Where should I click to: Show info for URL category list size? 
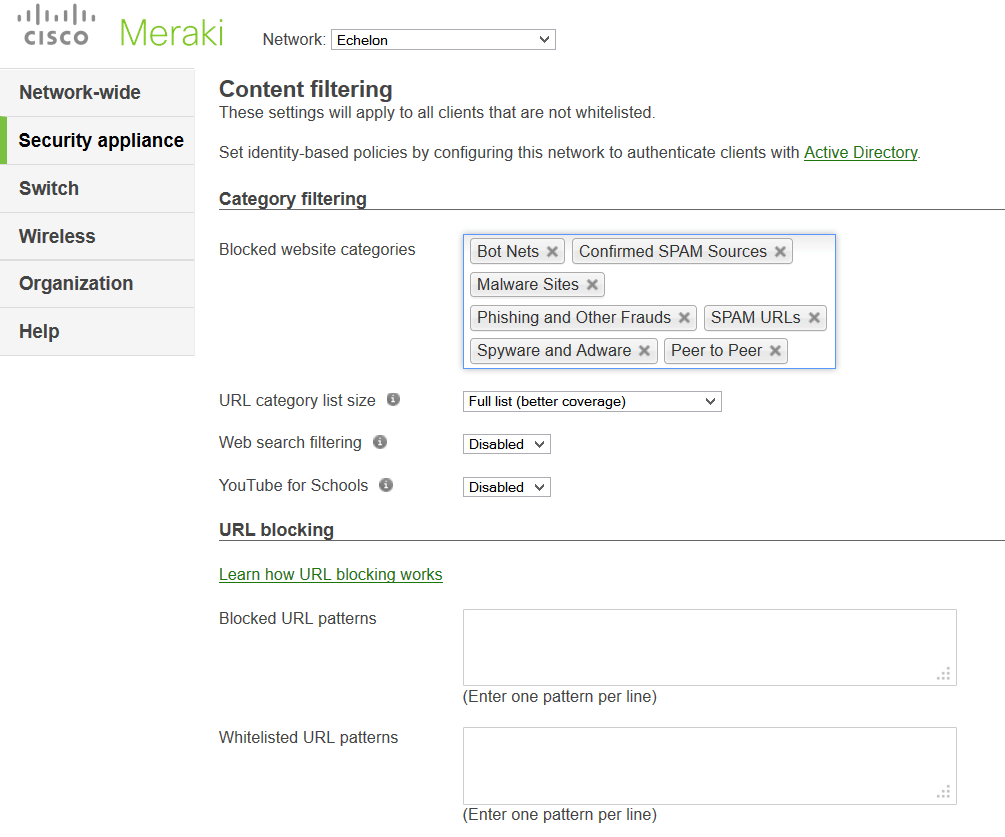(393, 400)
